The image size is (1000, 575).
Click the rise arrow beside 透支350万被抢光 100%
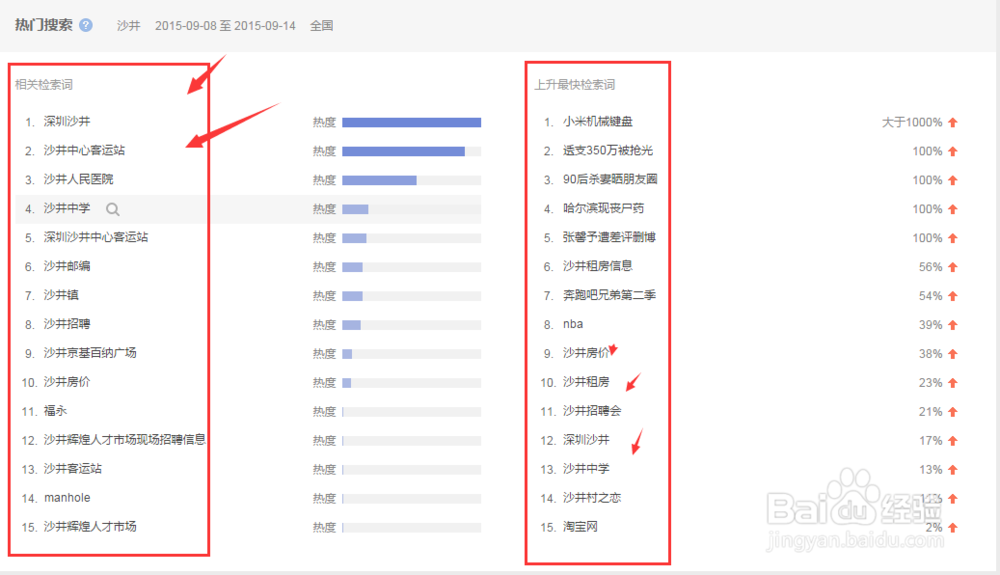953,152
